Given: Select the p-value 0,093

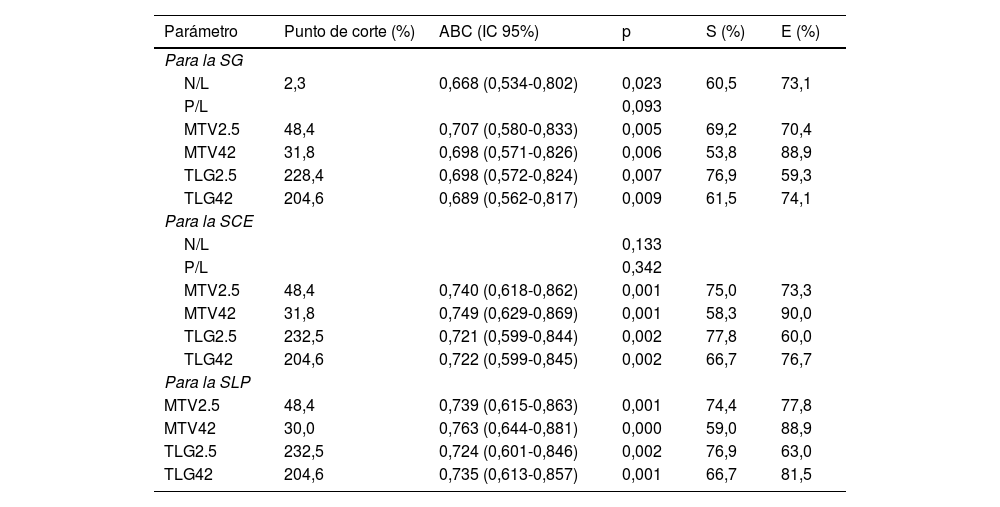Looking at the screenshot, I should click(x=641, y=107).
